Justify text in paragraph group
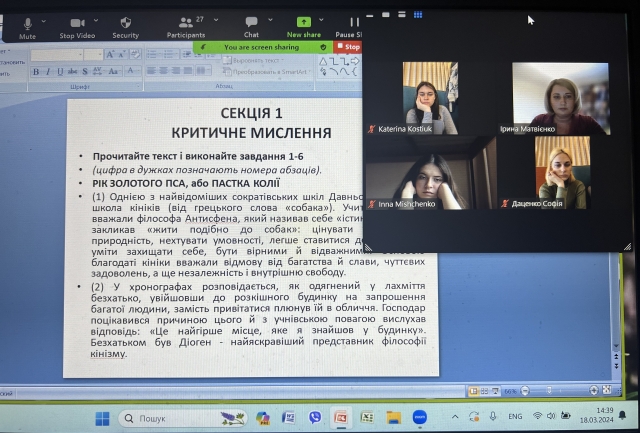This screenshot has width=640, height=433. [x=188, y=71]
